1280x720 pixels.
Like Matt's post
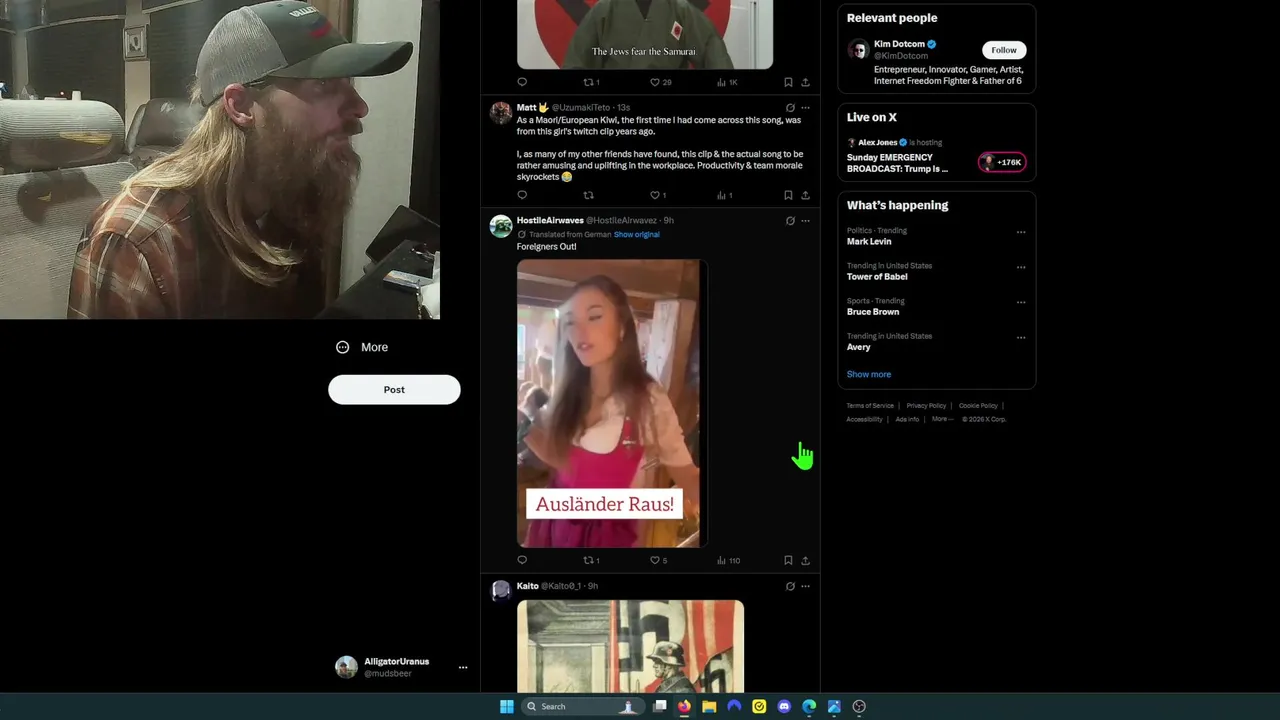[658, 195]
